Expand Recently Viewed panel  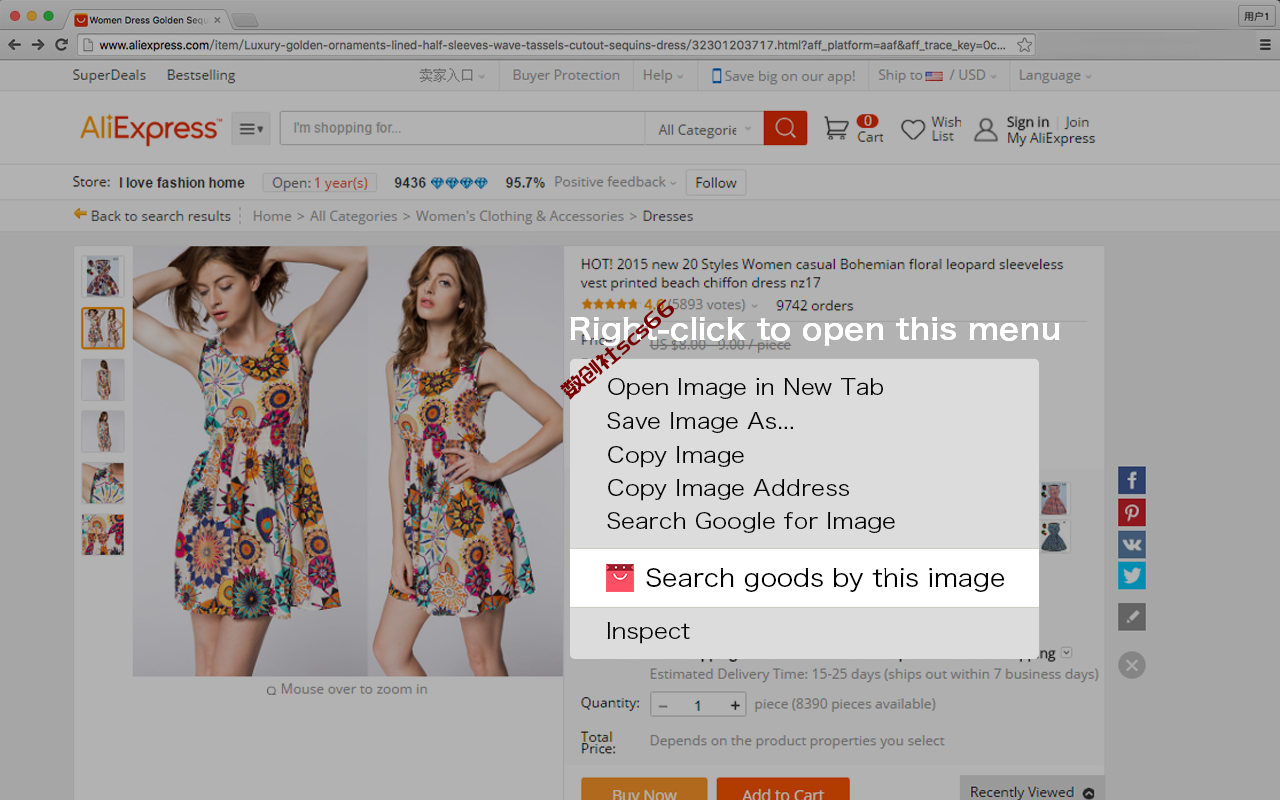[x=1032, y=791]
